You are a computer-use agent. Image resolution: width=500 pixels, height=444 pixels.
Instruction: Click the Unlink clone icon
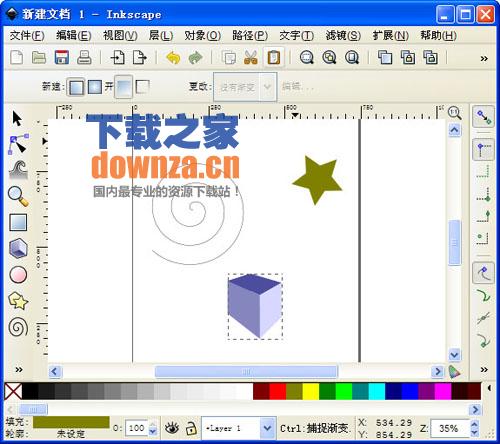coord(430,58)
